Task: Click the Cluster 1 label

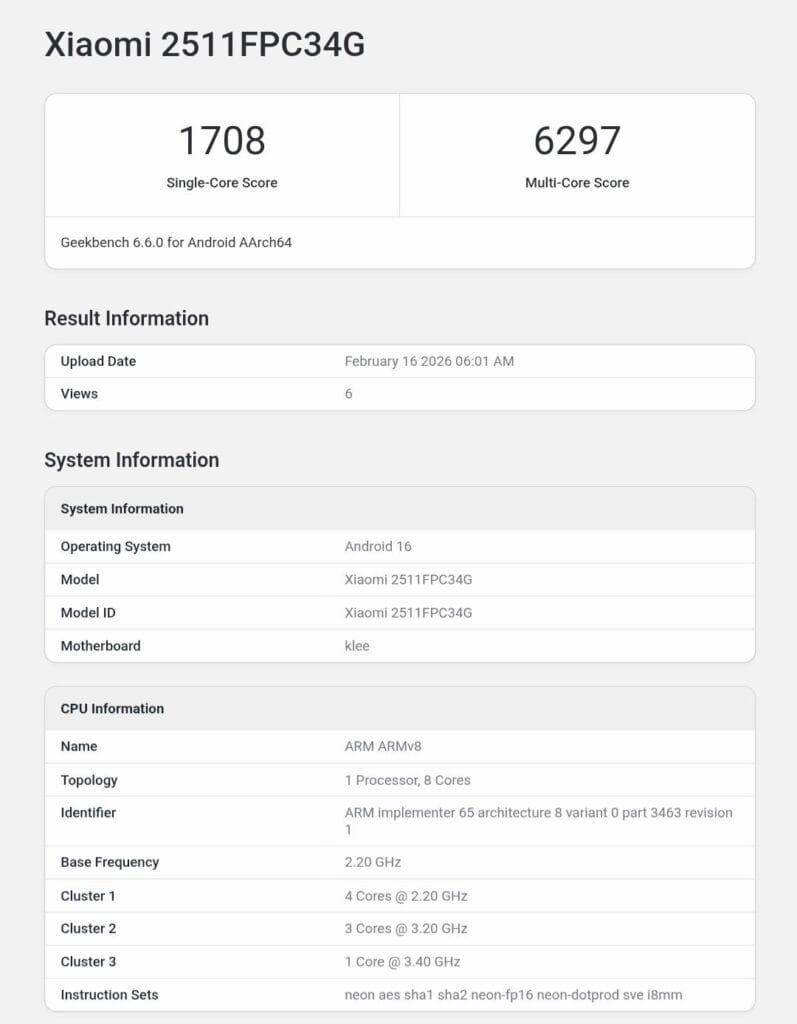Action: 88,896
